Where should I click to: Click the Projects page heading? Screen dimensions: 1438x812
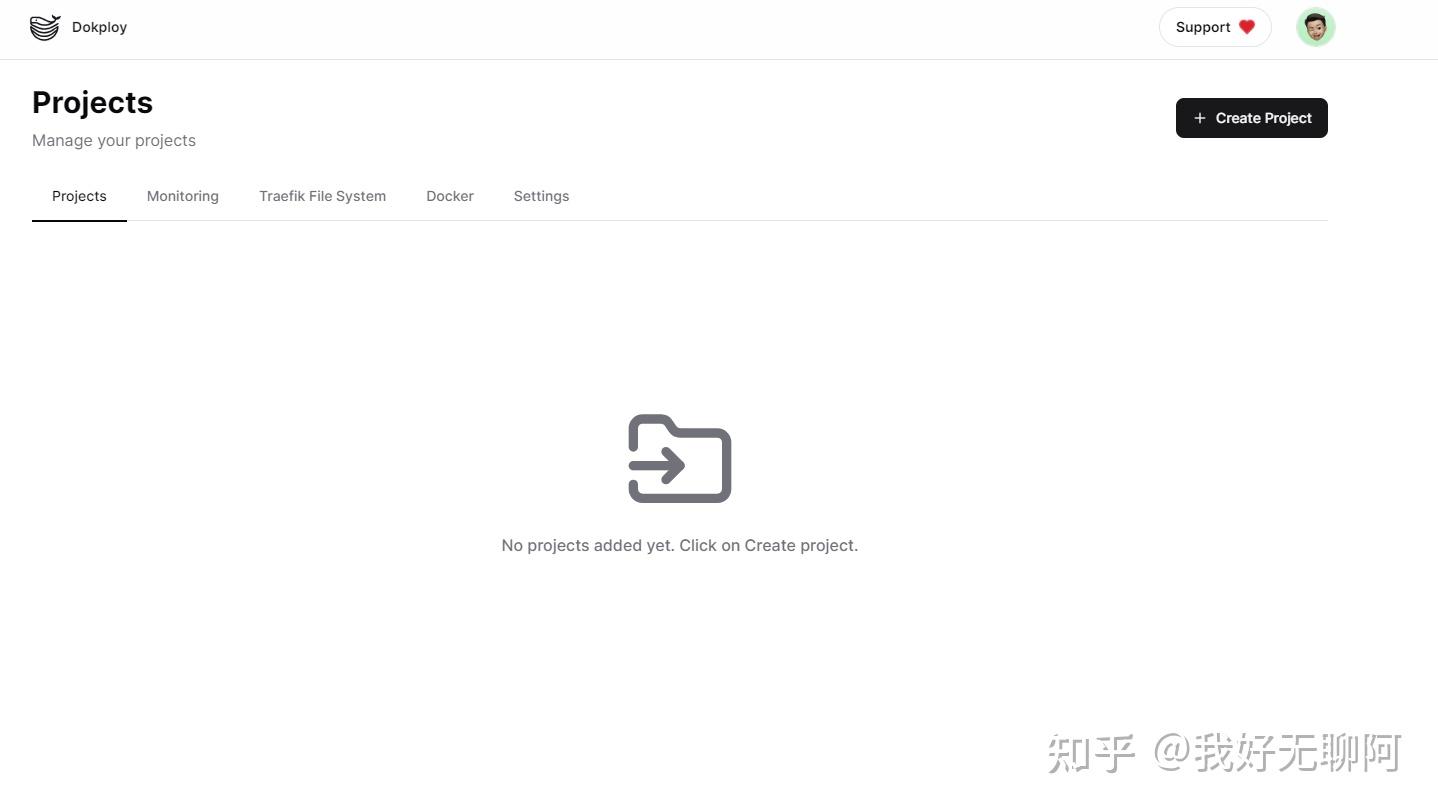(92, 102)
